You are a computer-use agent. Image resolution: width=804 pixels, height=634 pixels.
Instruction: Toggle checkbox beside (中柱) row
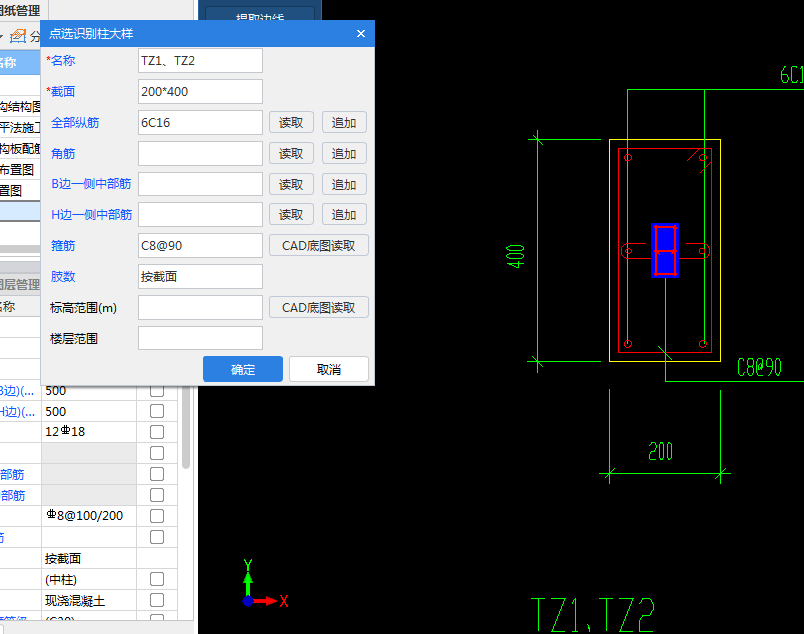click(157, 579)
